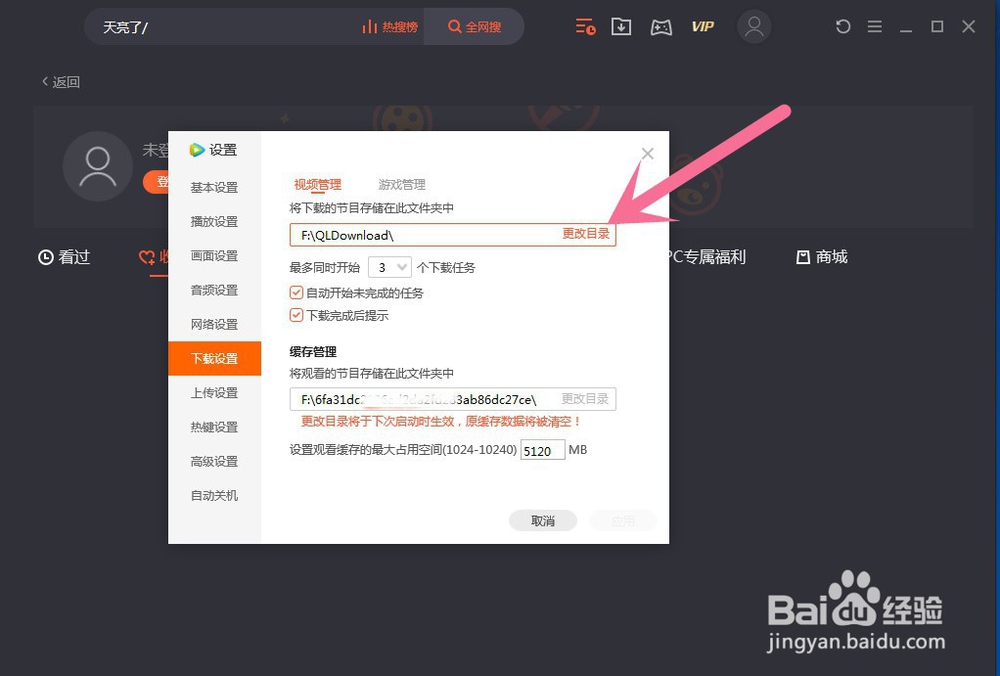The image size is (1000, 676).
Task: Expand the main hamburger menu
Action: coord(875,27)
